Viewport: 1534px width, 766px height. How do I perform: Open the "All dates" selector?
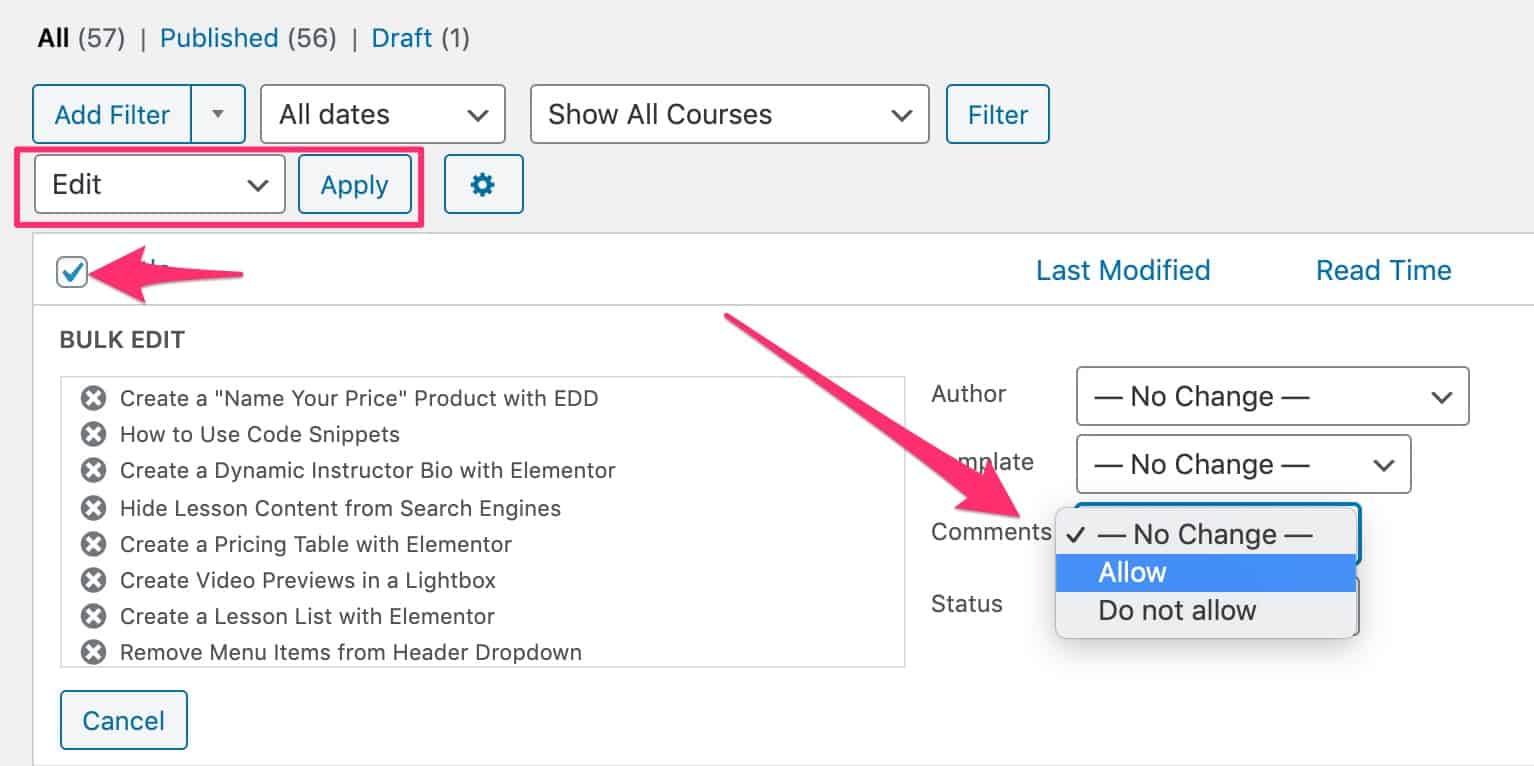[383, 114]
